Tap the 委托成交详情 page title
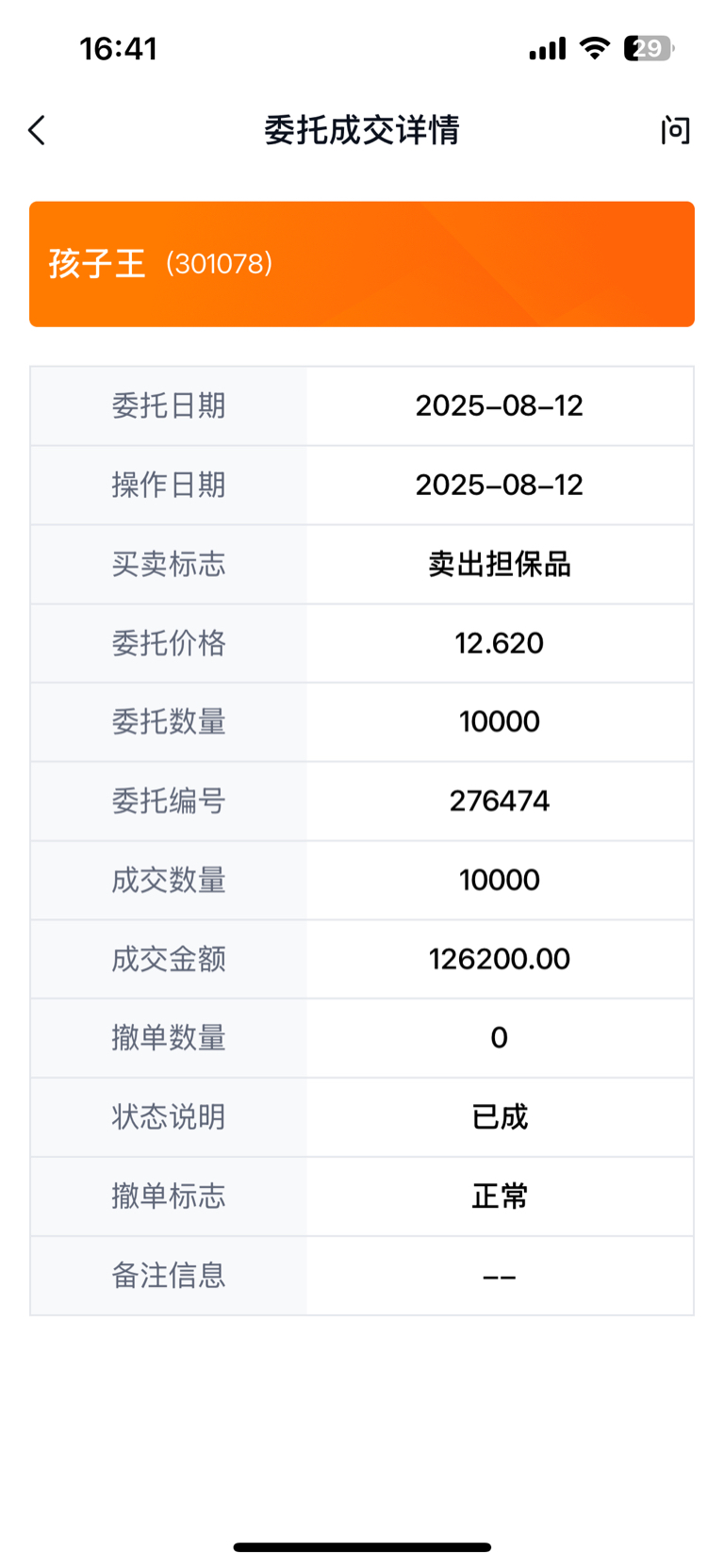The width and height of the screenshot is (724, 1568). click(x=362, y=130)
